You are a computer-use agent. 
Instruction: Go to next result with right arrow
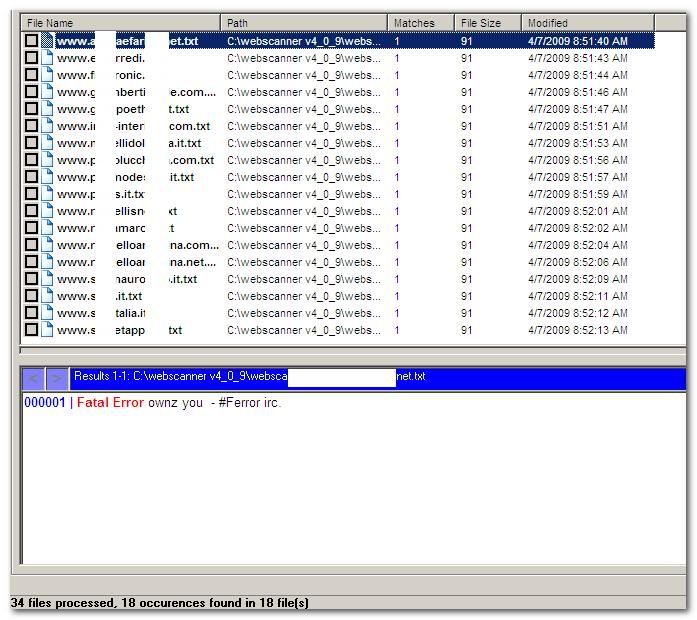57,378
